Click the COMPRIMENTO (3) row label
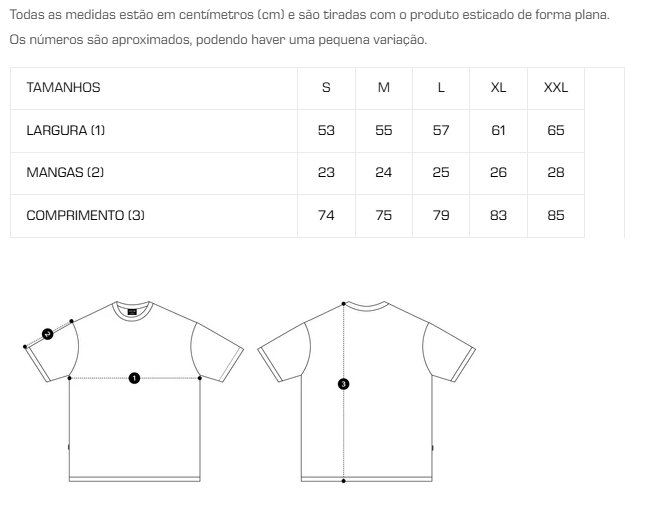This screenshot has width=652, height=516. (x=85, y=215)
